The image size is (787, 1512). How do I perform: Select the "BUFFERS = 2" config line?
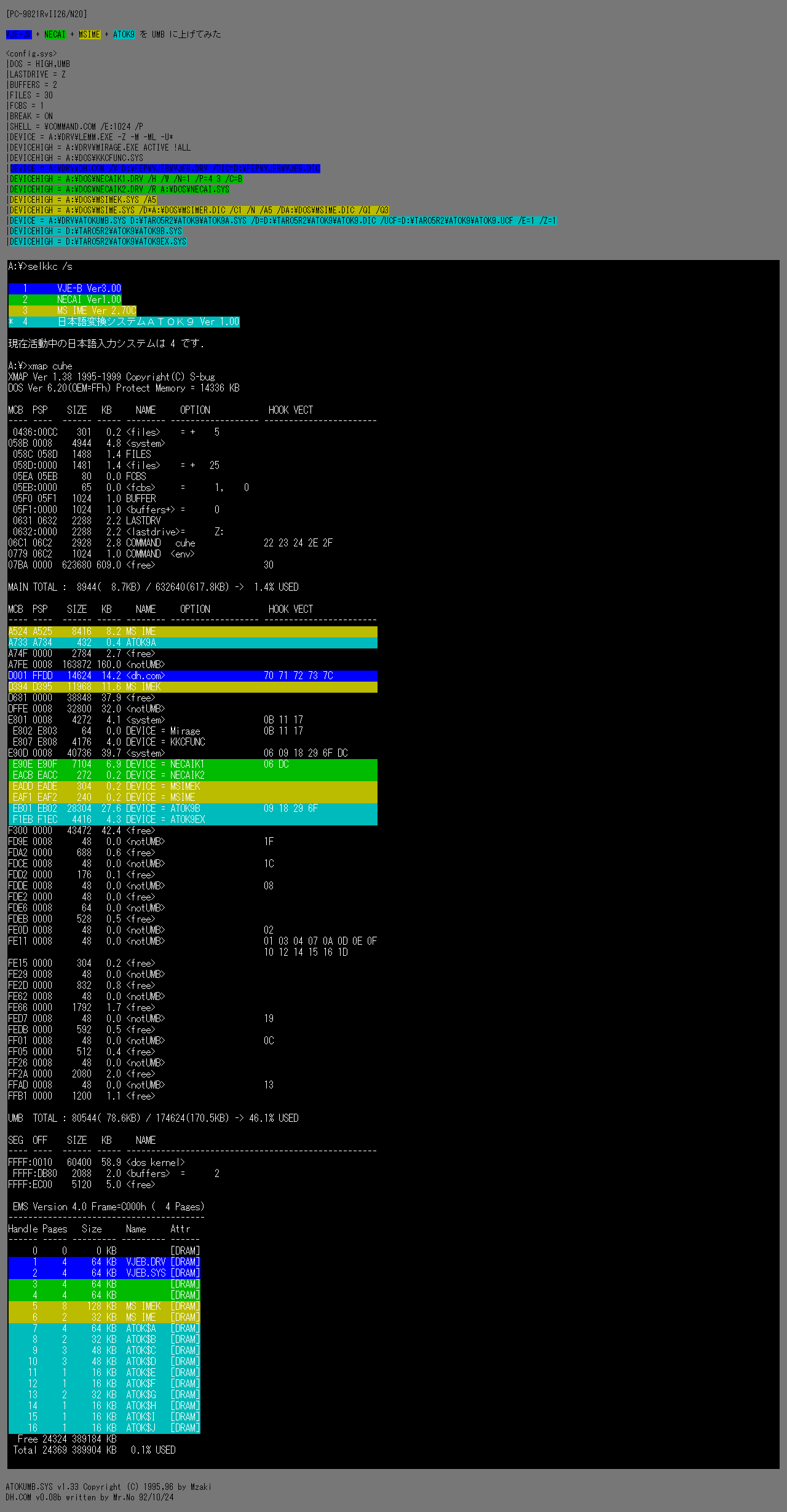pos(32,85)
